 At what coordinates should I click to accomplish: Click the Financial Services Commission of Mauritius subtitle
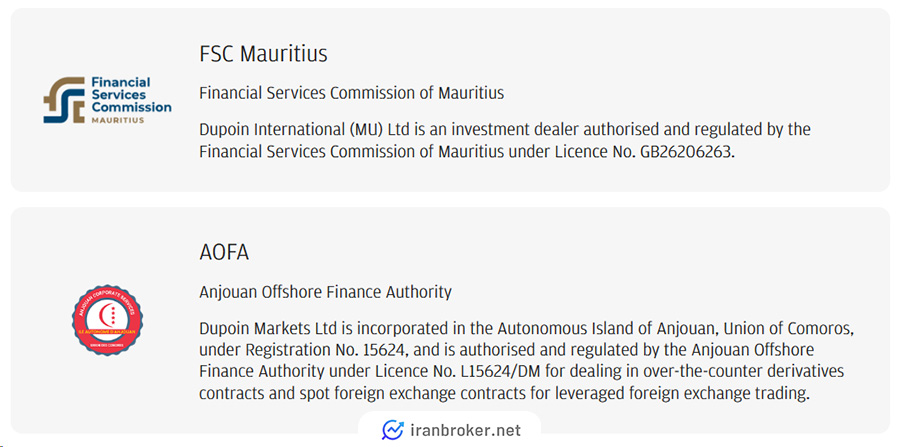[351, 93]
